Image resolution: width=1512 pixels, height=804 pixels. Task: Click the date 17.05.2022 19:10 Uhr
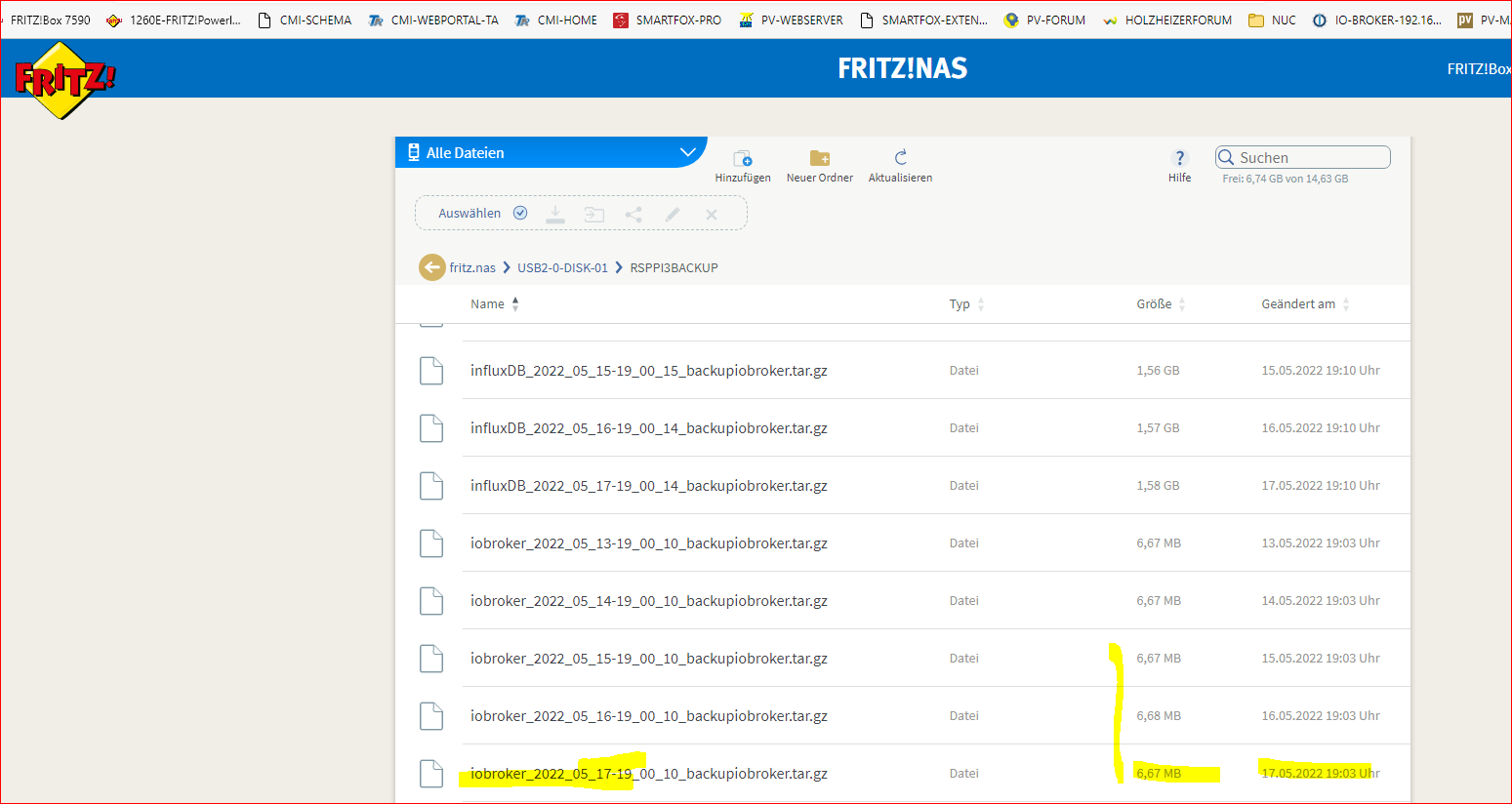1321,486
